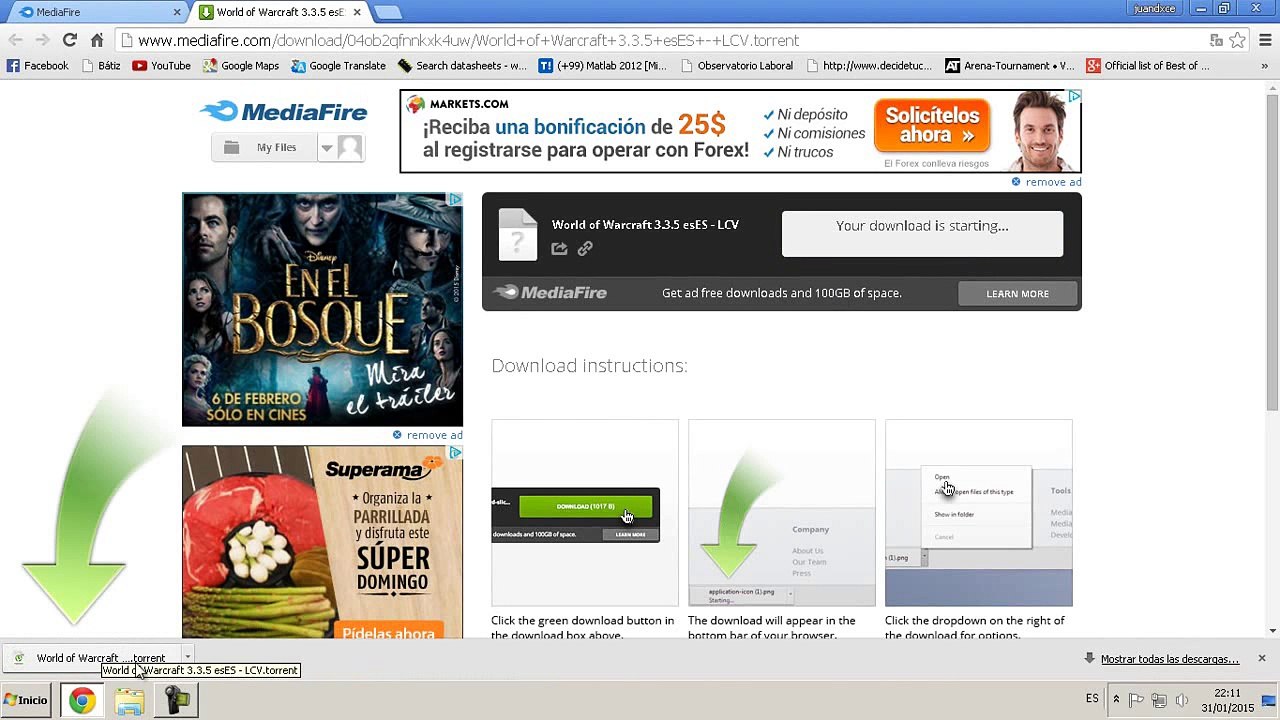Click the share icon under the file name
Viewport: 1280px width, 720px height.
pos(559,248)
